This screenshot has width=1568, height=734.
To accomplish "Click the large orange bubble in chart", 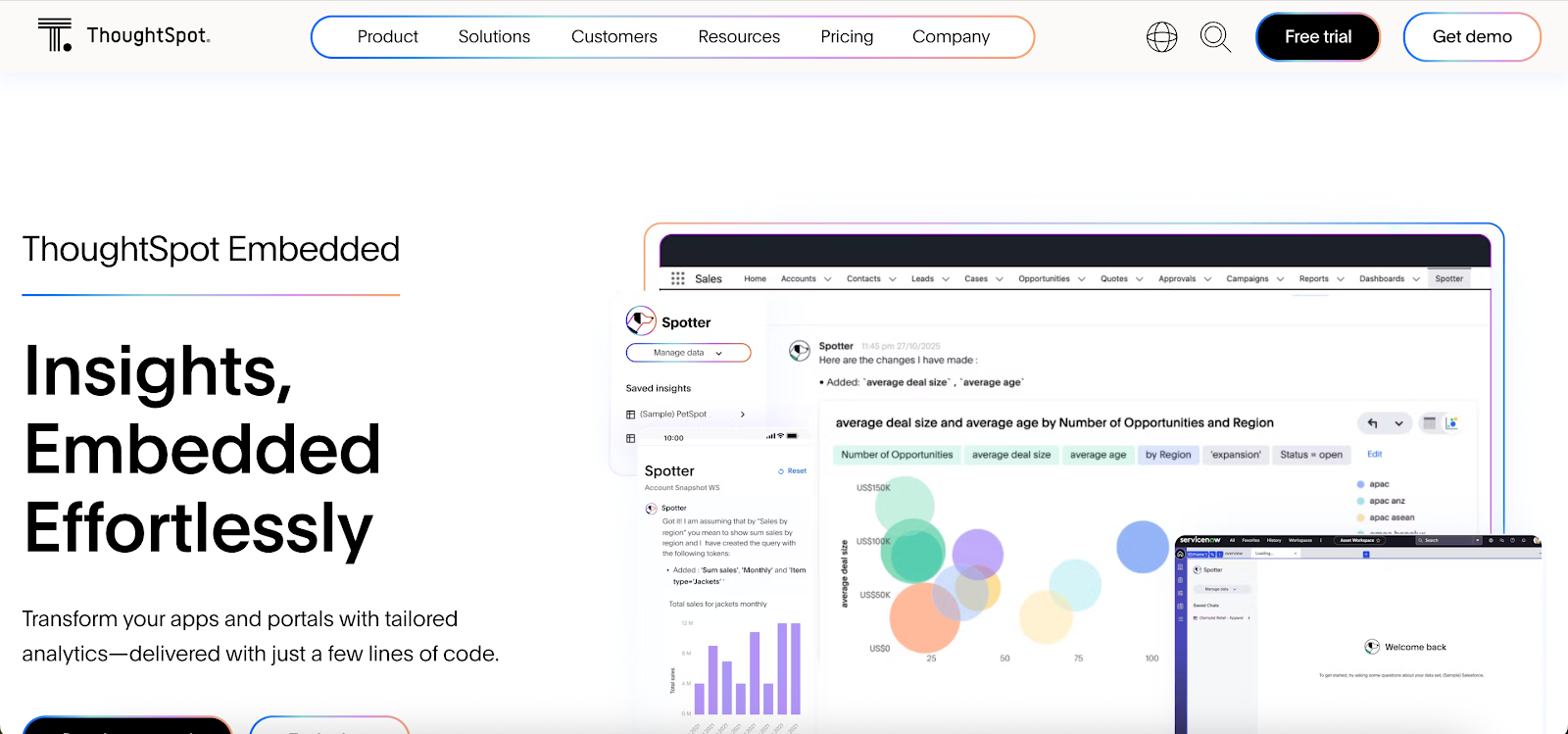I will pyautogui.click(x=924, y=617).
